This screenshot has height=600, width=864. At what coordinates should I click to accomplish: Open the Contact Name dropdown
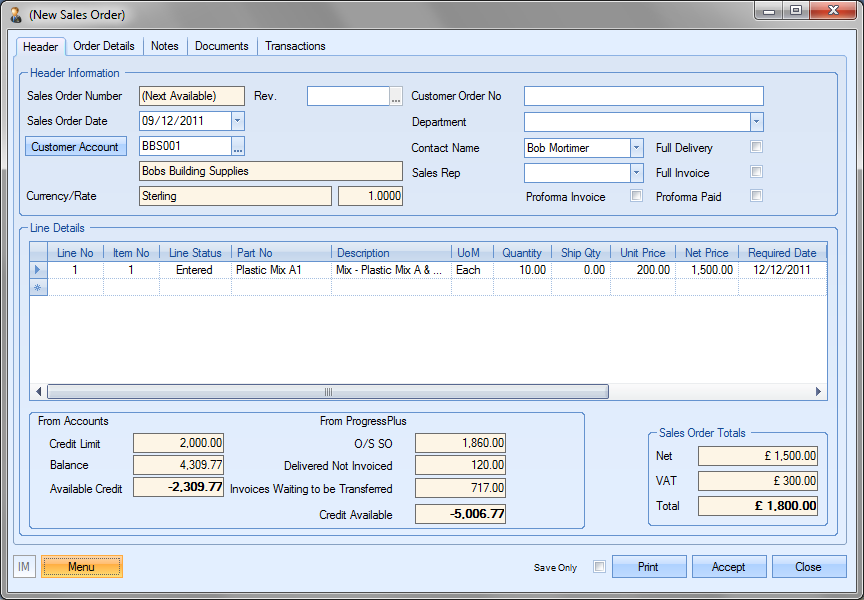[x=636, y=148]
